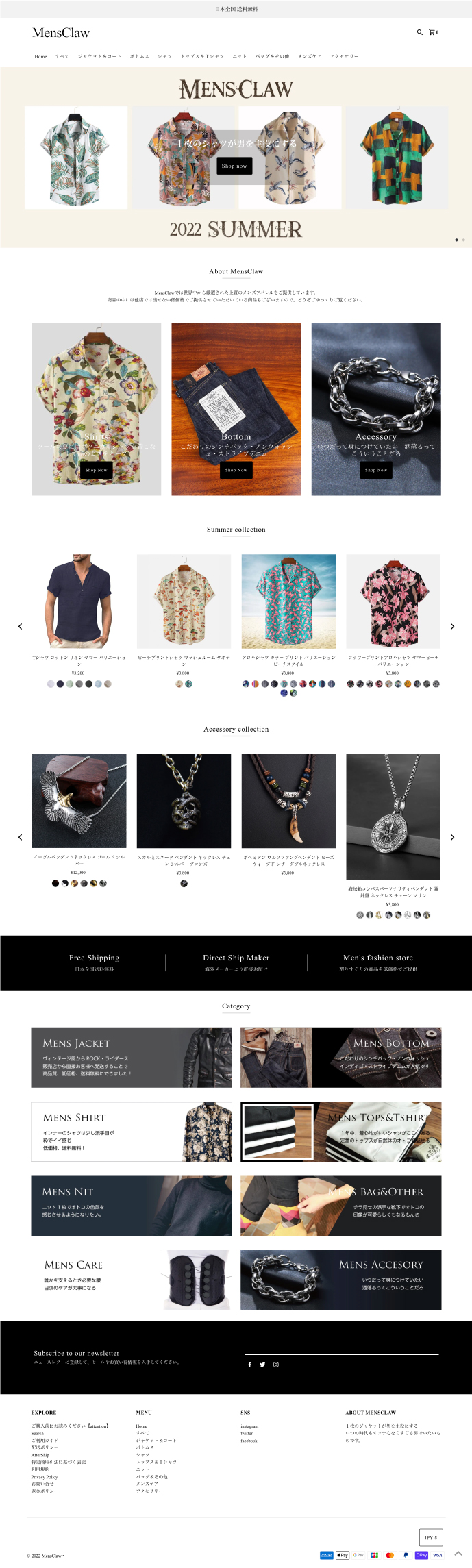Click Shop Now under Accessory card
This screenshot has width=472, height=1568.
tap(376, 470)
